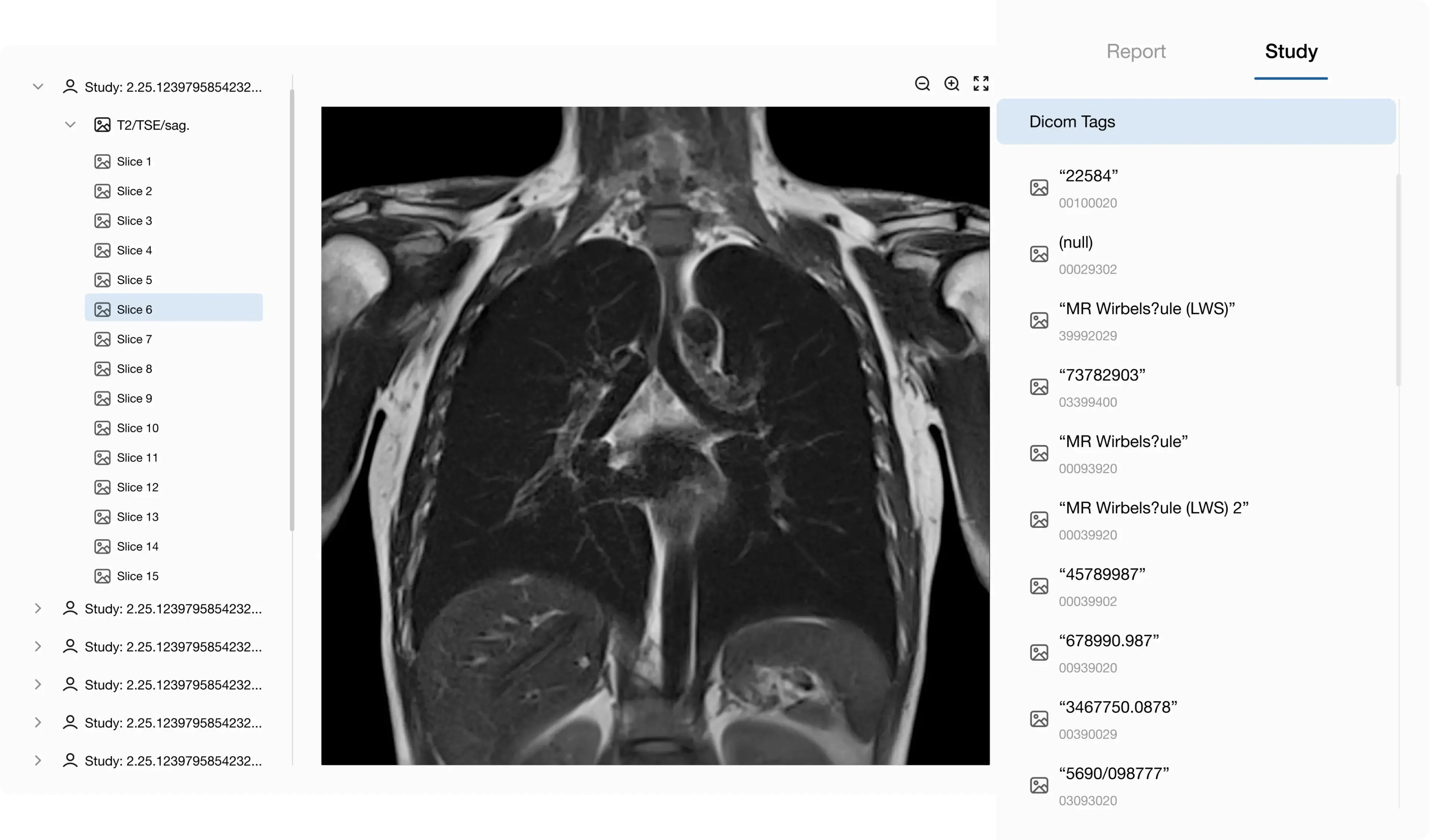Click person icon of first study

(x=70, y=87)
